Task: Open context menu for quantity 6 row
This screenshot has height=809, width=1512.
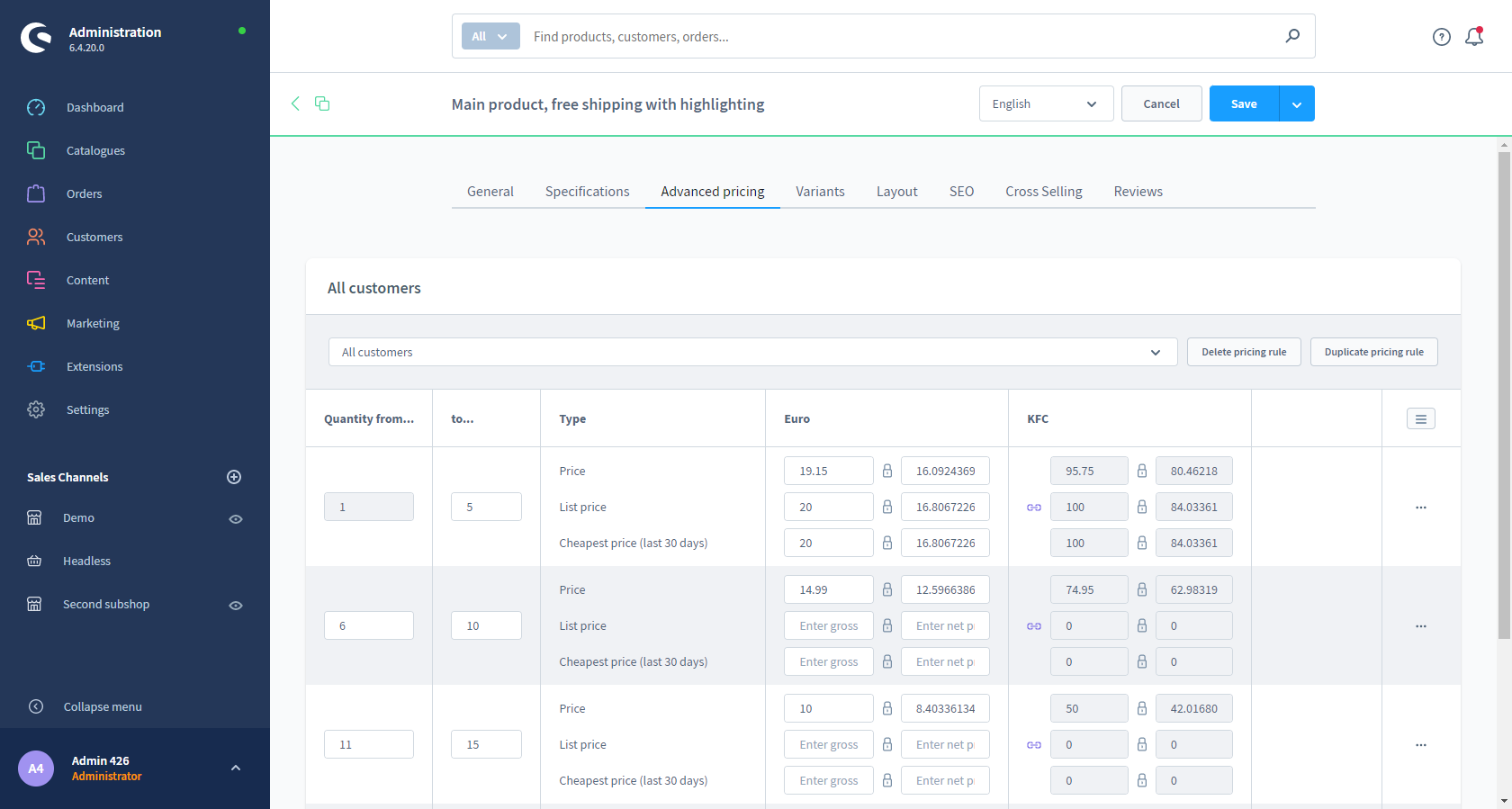Action: [x=1421, y=626]
